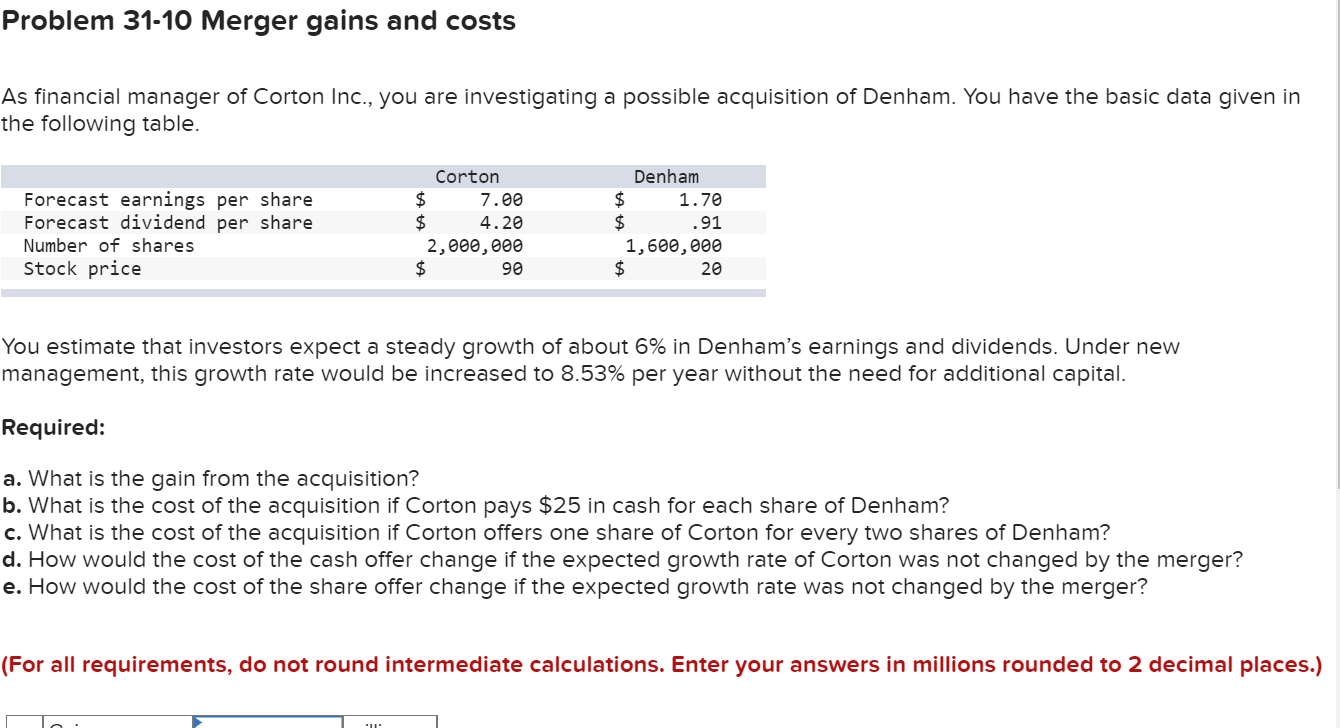The image size is (1340, 728).
Task: Click the Denham column header in table
Action: [x=666, y=177]
